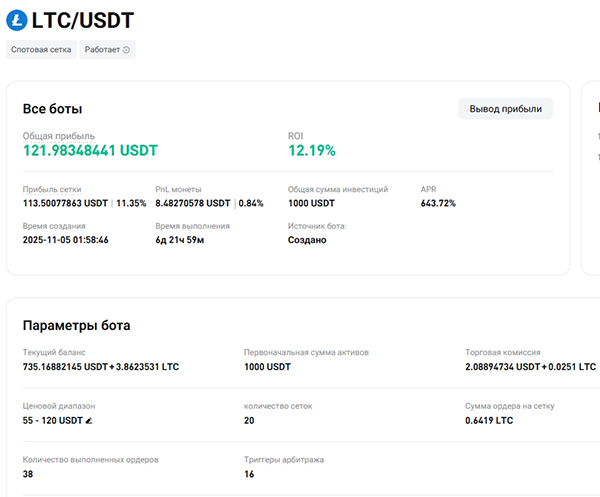This screenshot has width=600, height=497.
Task: Click the Параметры бота heading
Action: click(76, 325)
